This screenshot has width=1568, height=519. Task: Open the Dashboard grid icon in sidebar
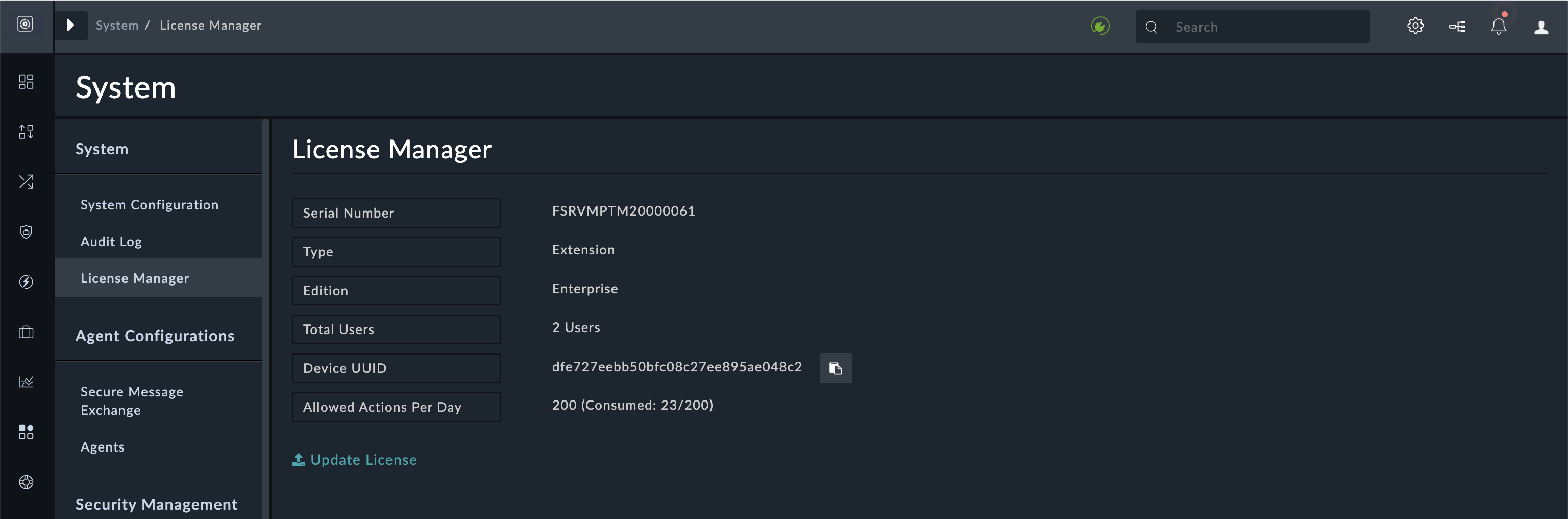(x=26, y=82)
